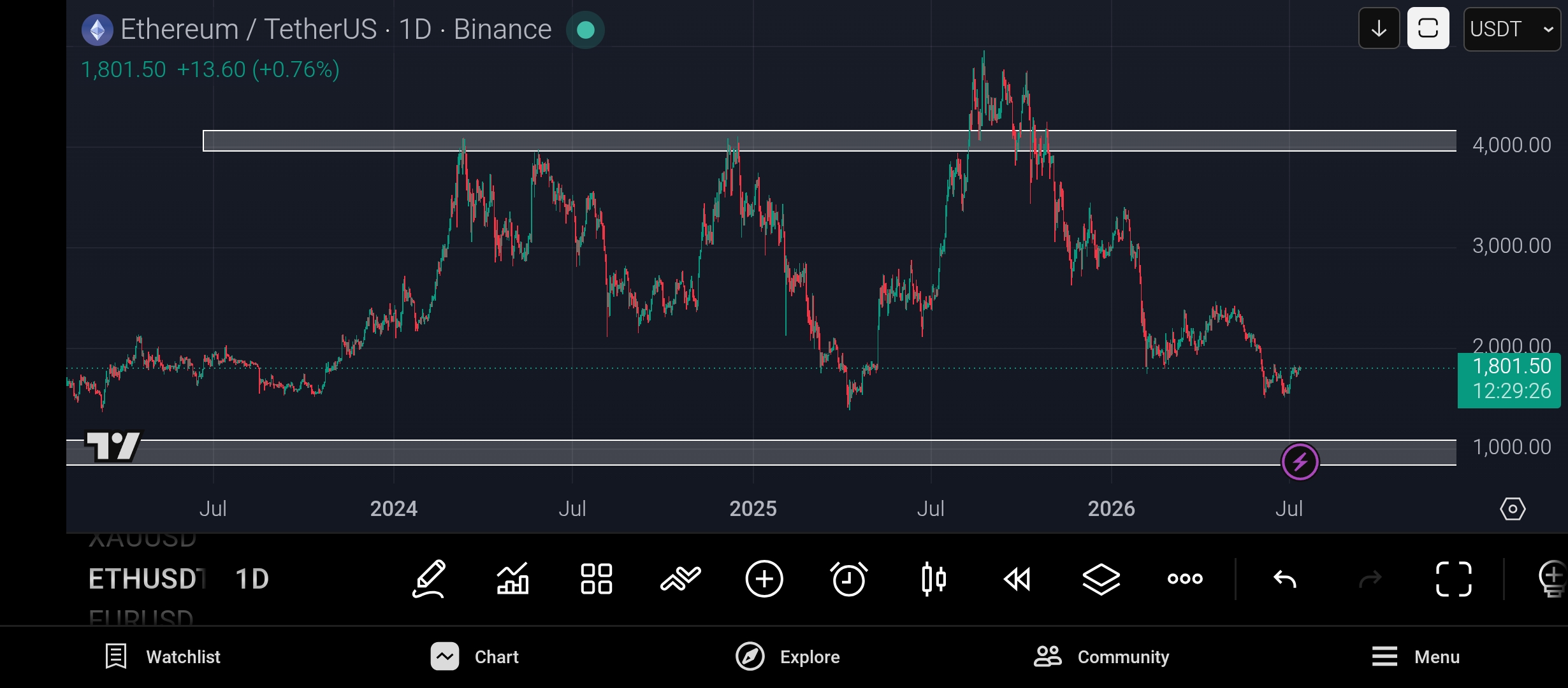Enter fullscreen chart mode
The width and height of the screenshot is (1568, 688).
click(1454, 579)
